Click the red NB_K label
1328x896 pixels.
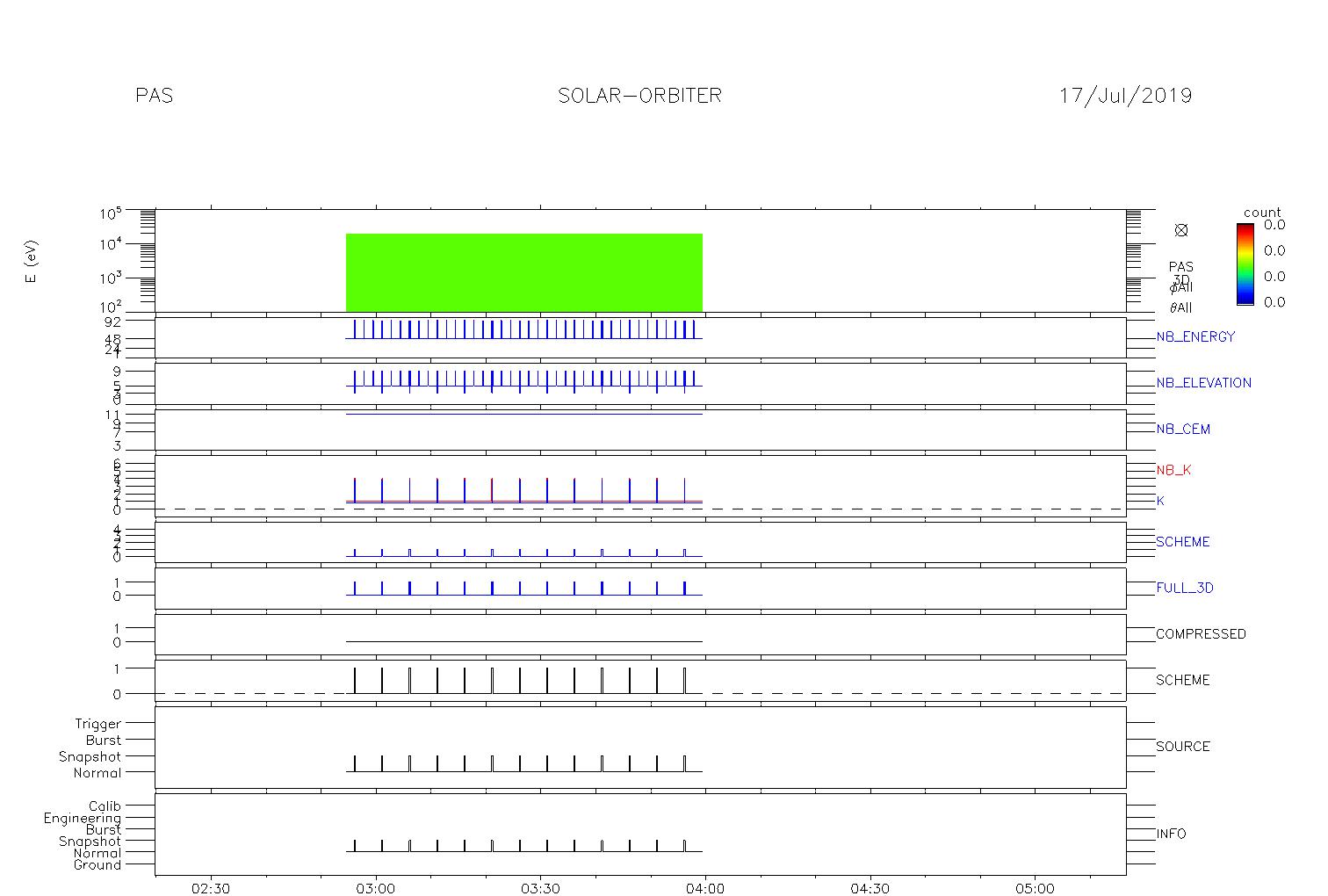(x=1173, y=470)
